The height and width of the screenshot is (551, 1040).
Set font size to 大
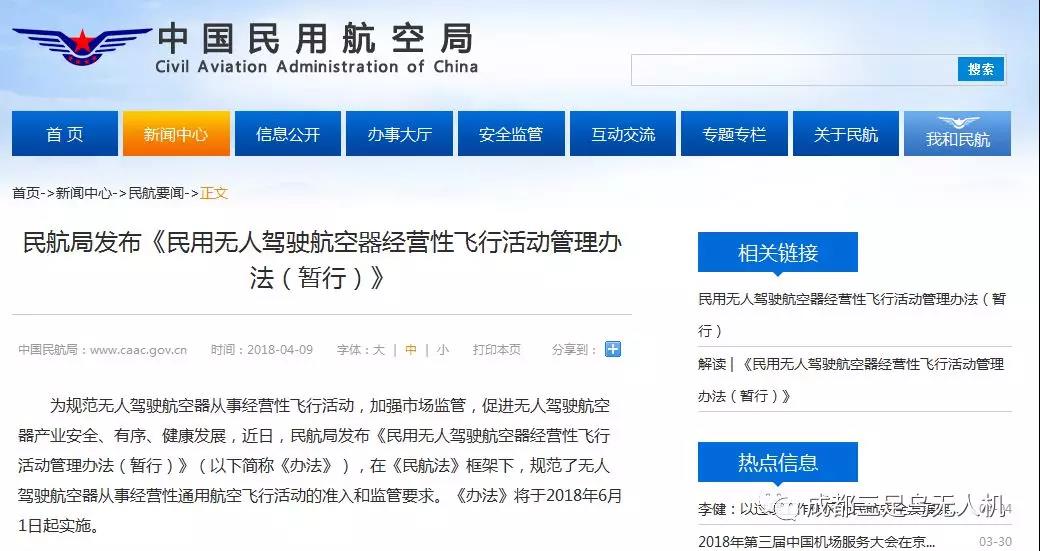[379, 349]
